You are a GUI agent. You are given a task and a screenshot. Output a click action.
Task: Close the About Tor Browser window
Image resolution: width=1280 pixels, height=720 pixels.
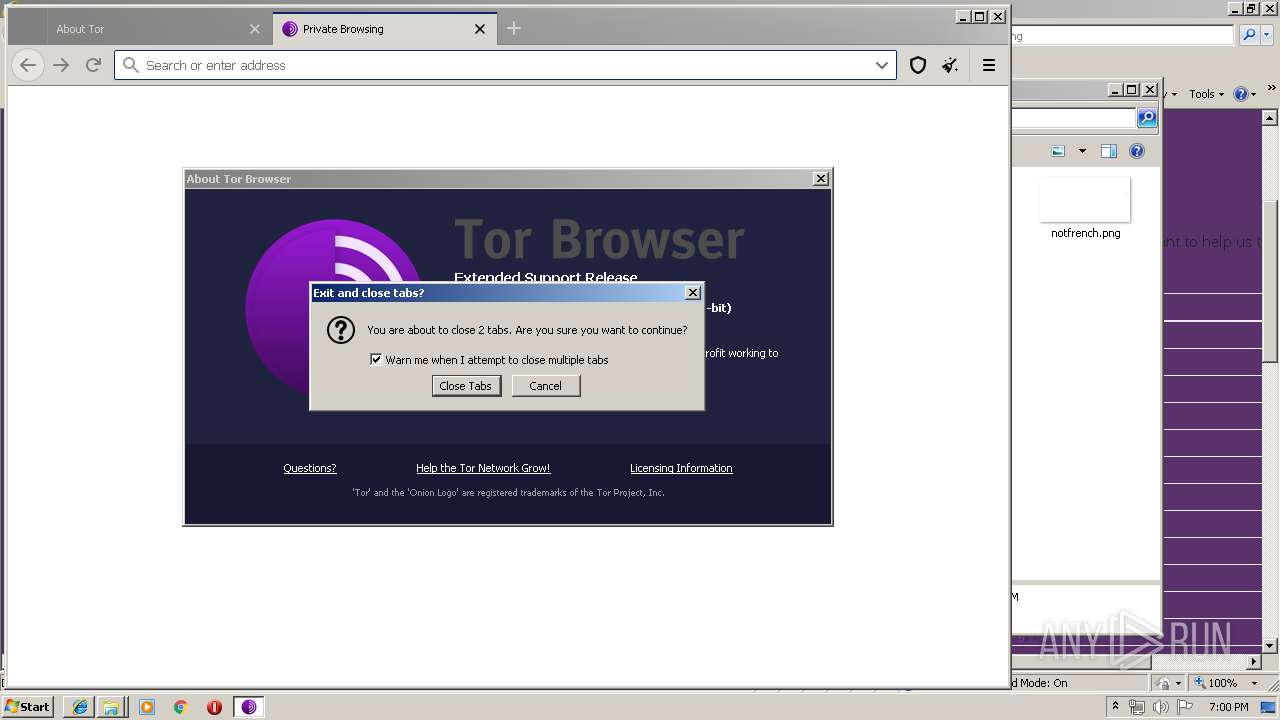820,179
